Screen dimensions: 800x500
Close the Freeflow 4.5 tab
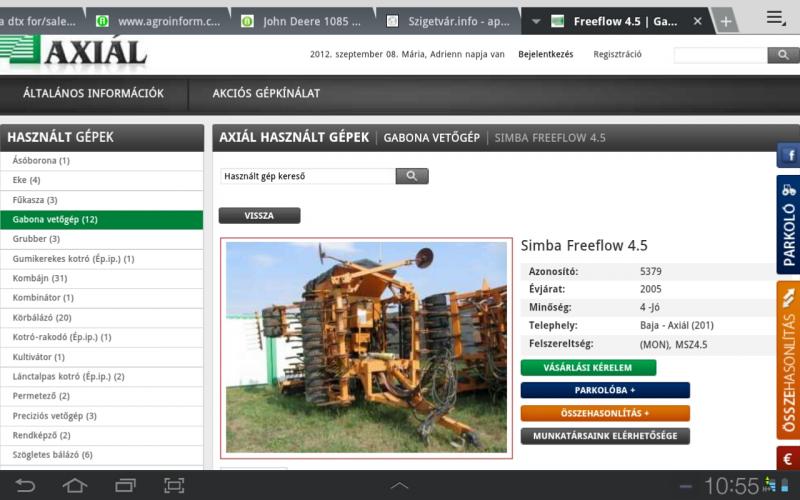pyautogui.click(x=697, y=21)
